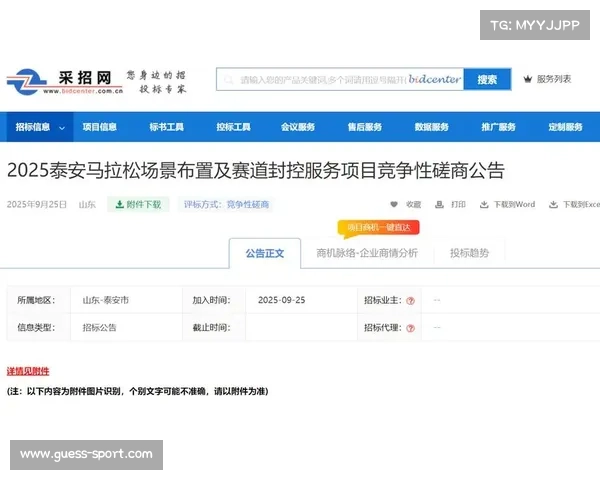
Task: Click the 采招网 site logo
Action: pyautogui.click(x=65, y=82)
